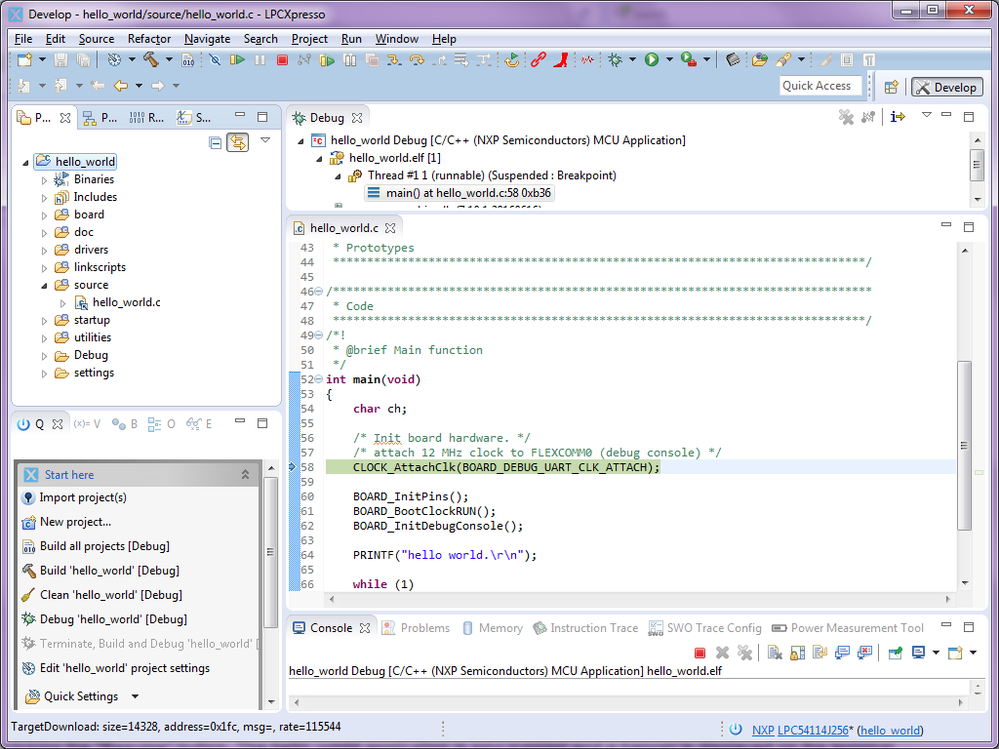
Task: Click the Step Into toolbar icon
Action: [x=394, y=60]
